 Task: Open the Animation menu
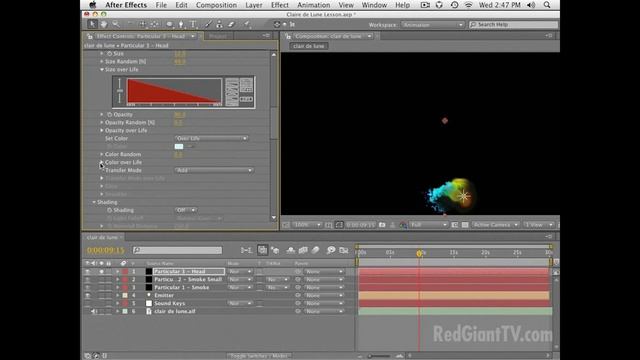(313, 5)
